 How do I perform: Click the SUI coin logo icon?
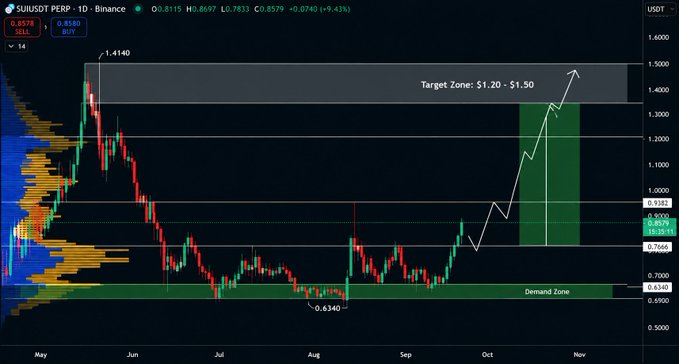[x=9, y=9]
